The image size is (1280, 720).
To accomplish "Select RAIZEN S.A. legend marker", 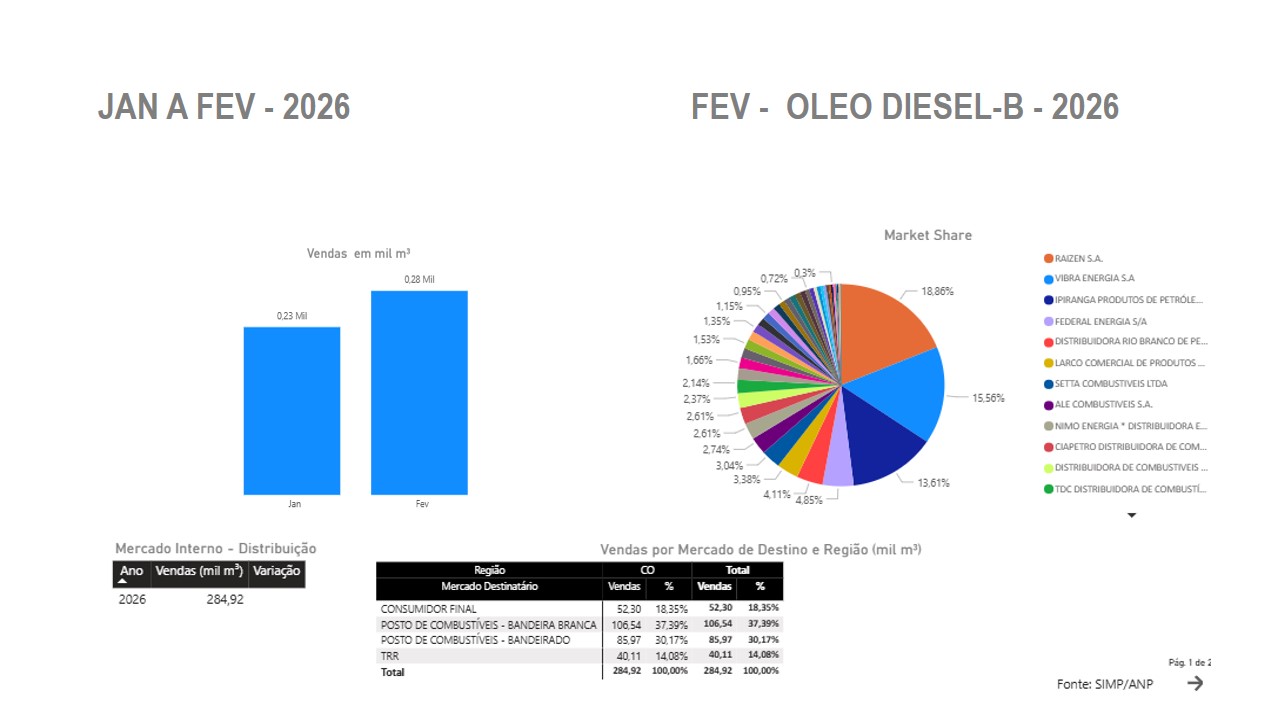I will (x=1048, y=258).
